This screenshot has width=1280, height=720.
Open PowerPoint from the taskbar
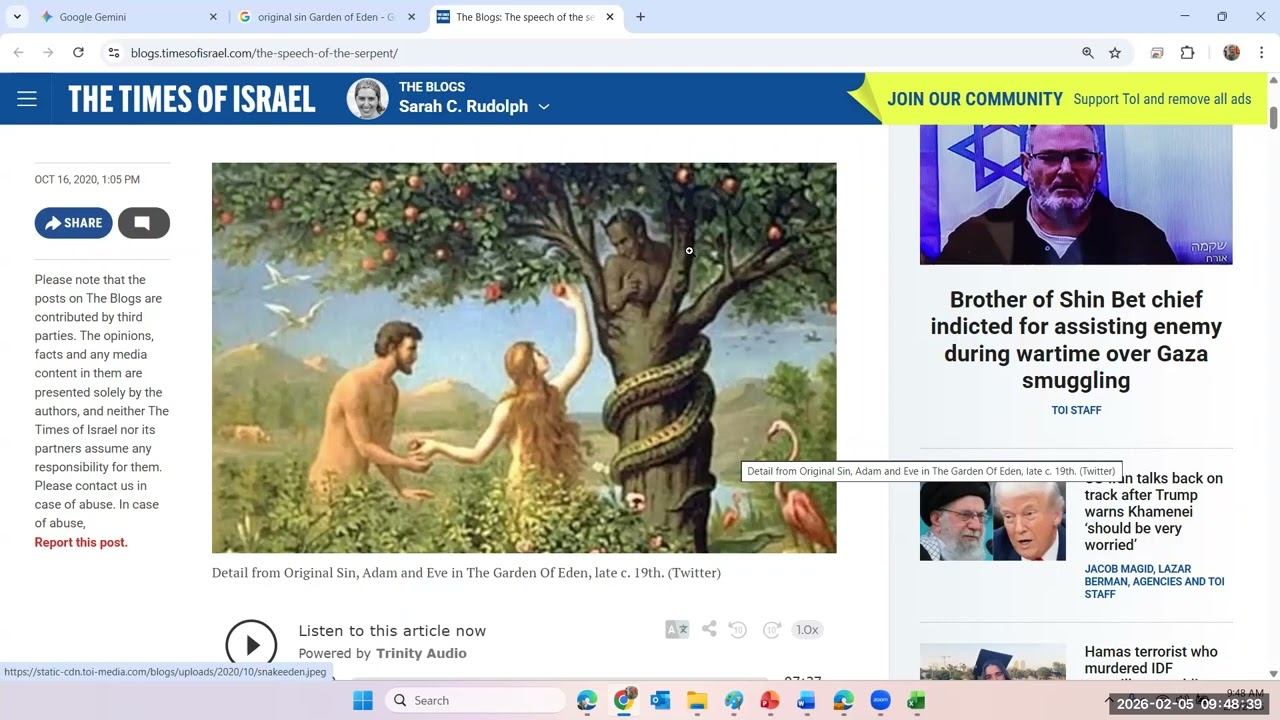tap(770, 700)
